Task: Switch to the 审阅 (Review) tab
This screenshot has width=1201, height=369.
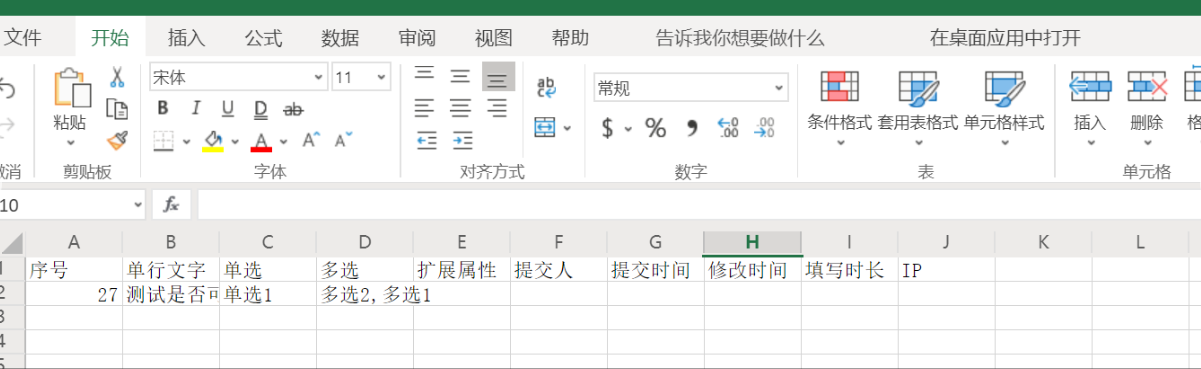Action: (417, 38)
